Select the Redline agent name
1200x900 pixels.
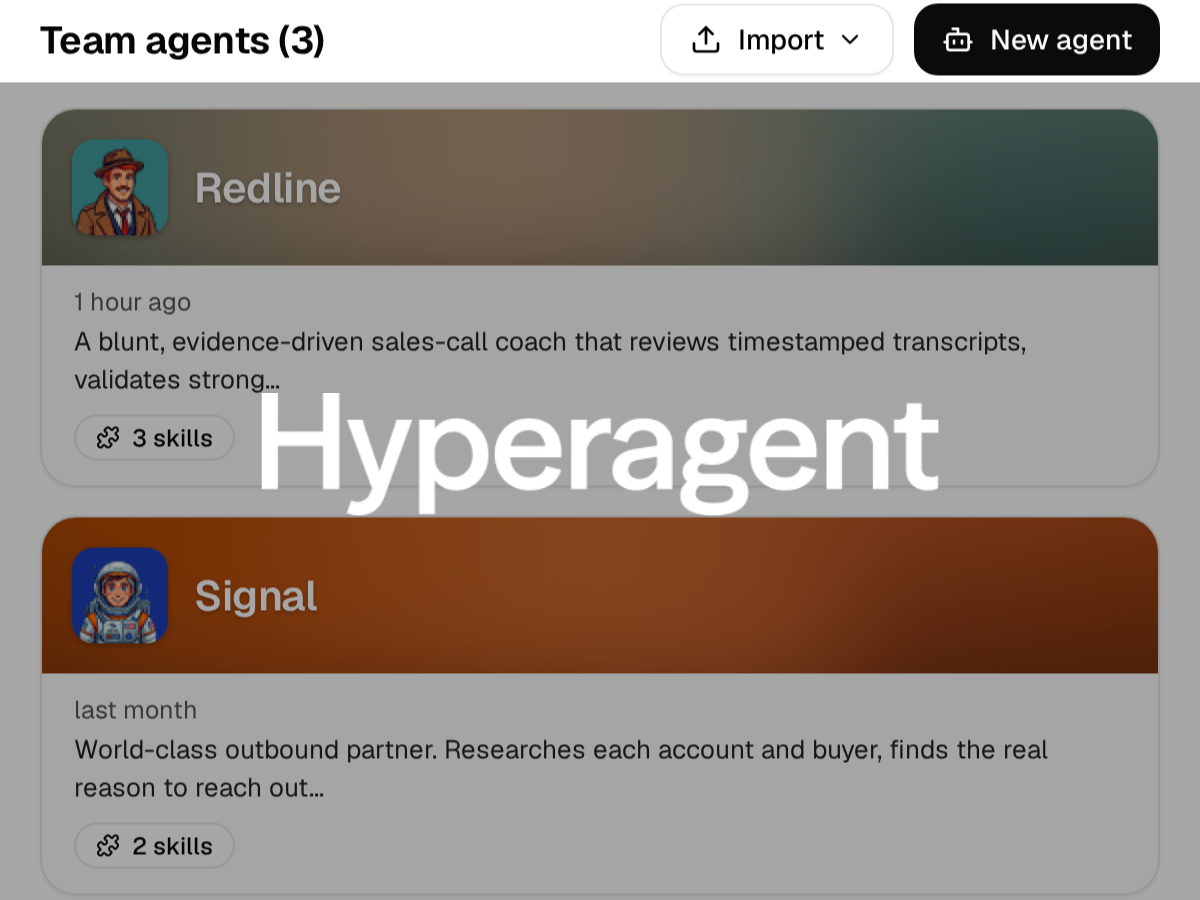[x=268, y=188]
